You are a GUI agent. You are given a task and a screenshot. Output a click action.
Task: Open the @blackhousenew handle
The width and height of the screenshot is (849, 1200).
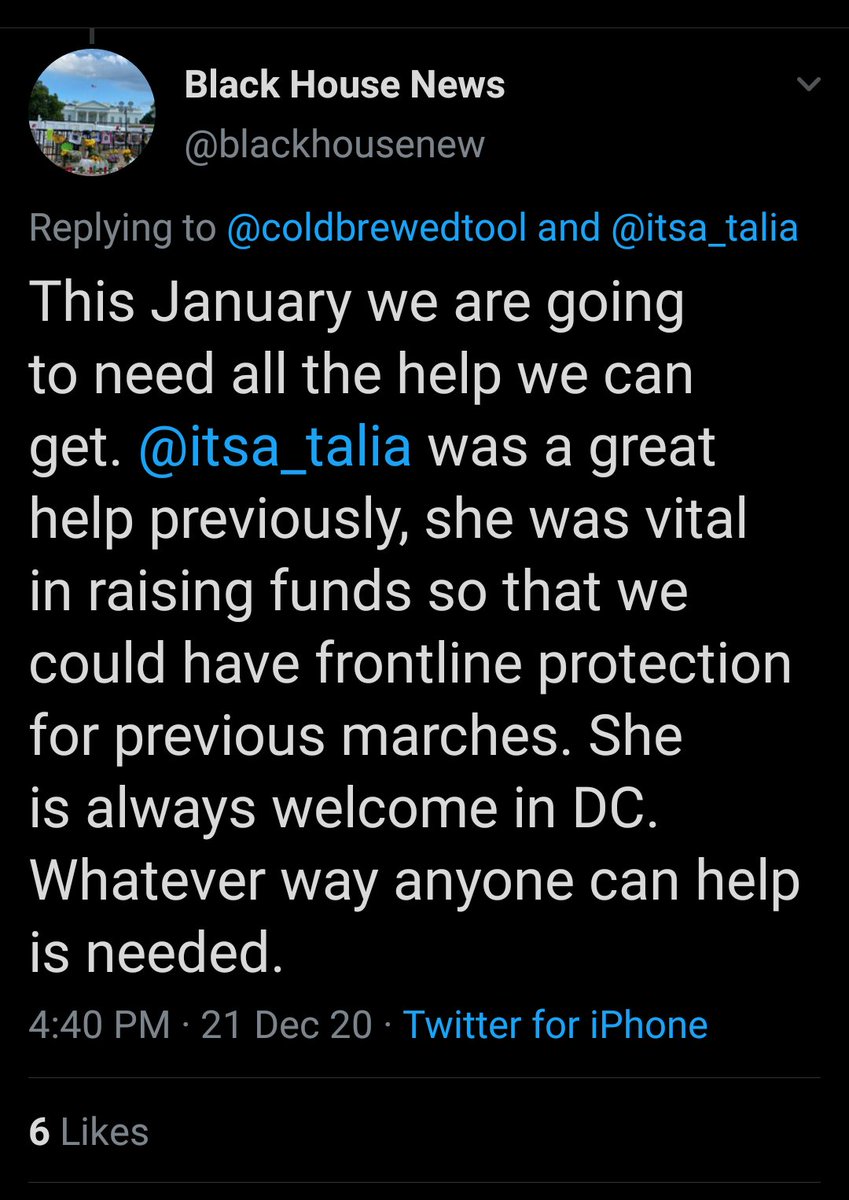(334, 144)
